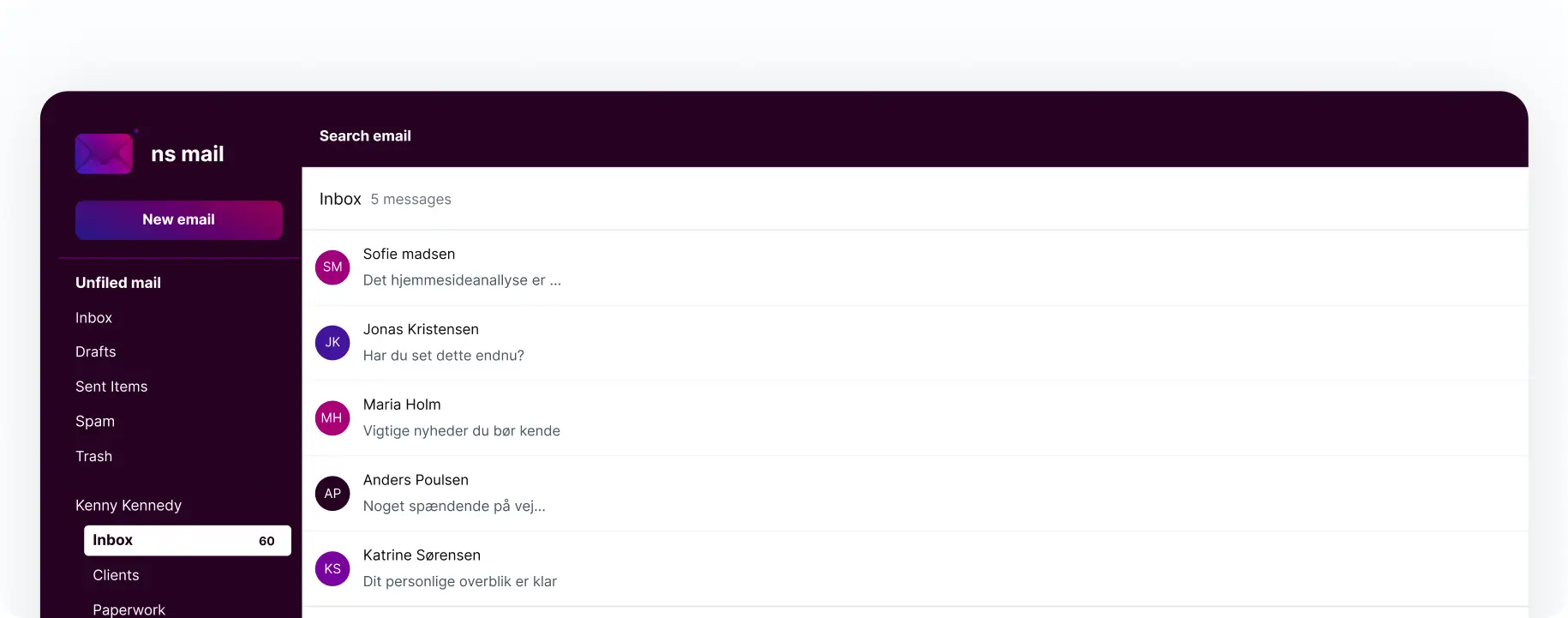The image size is (1568, 618).
Task: Click the ns mail envelope logo
Action: click(x=105, y=153)
